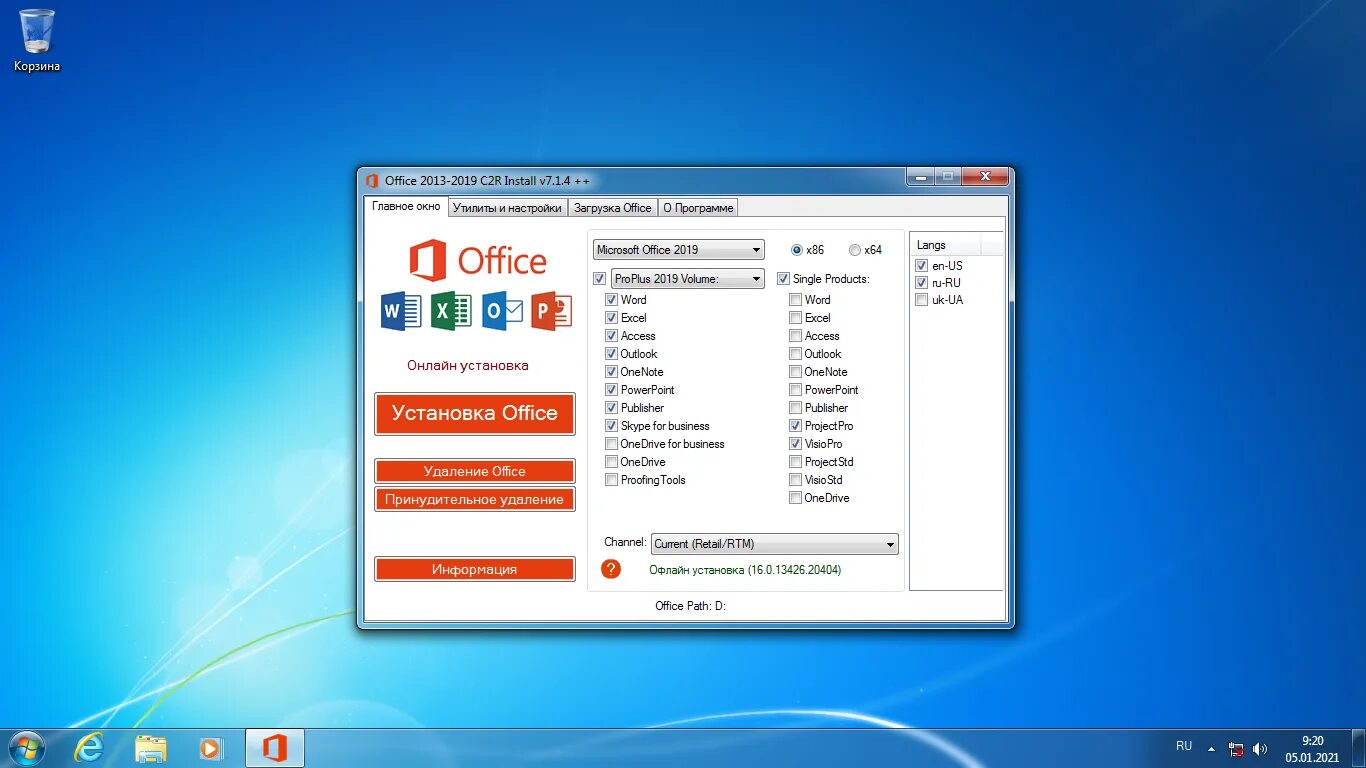The height and width of the screenshot is (768, 1366).
Task: Select the x64 radio button
Action: [855, 250]
